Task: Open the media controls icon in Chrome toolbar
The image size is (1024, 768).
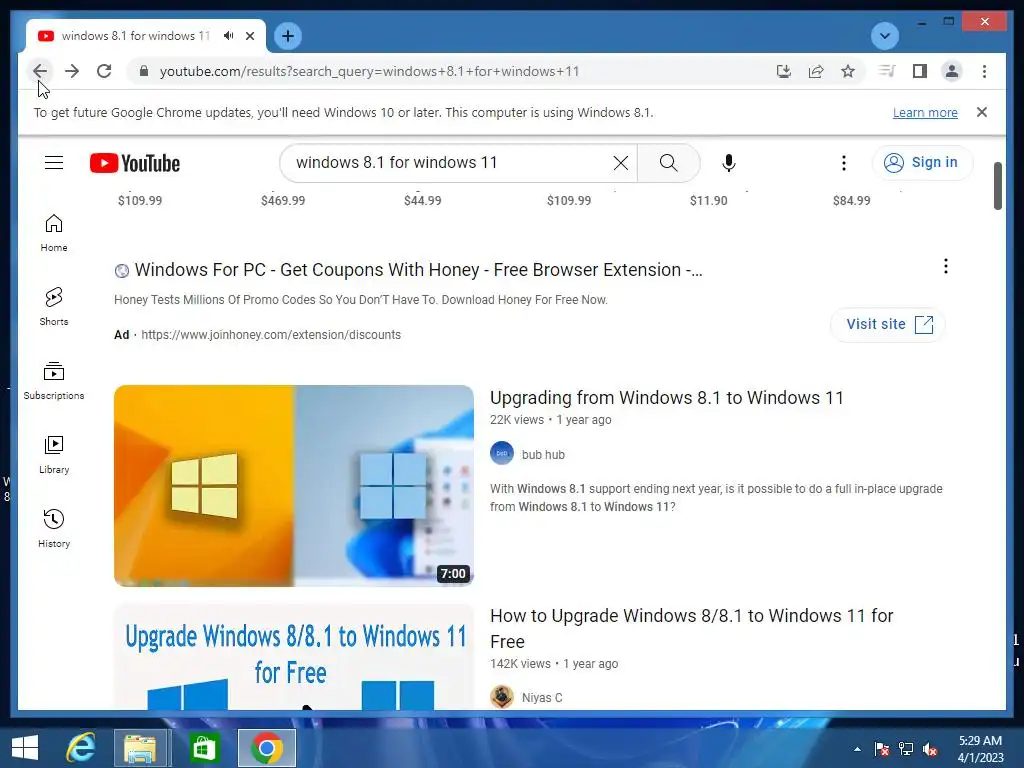Action: pos(887,71)
